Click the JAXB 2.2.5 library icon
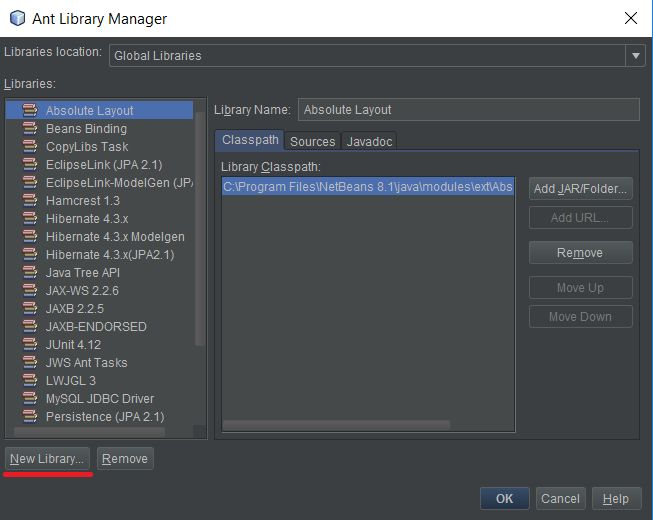This screenshot has width=653, height=520. click(30, 308)
